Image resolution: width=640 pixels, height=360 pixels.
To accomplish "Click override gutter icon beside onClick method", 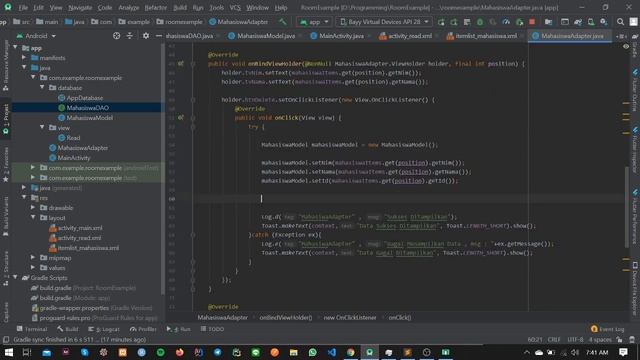I will [180, 118].
